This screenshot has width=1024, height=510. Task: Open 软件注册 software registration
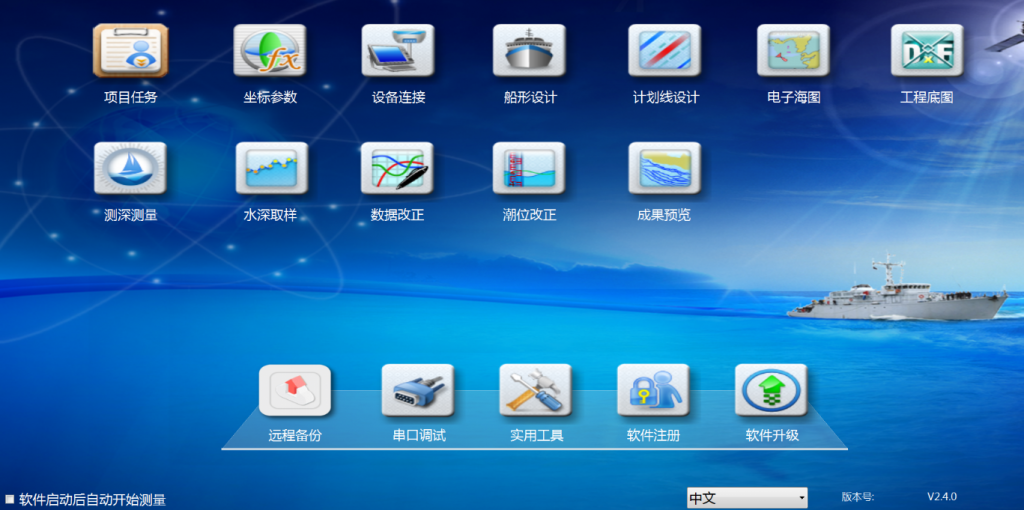point(653,391)
